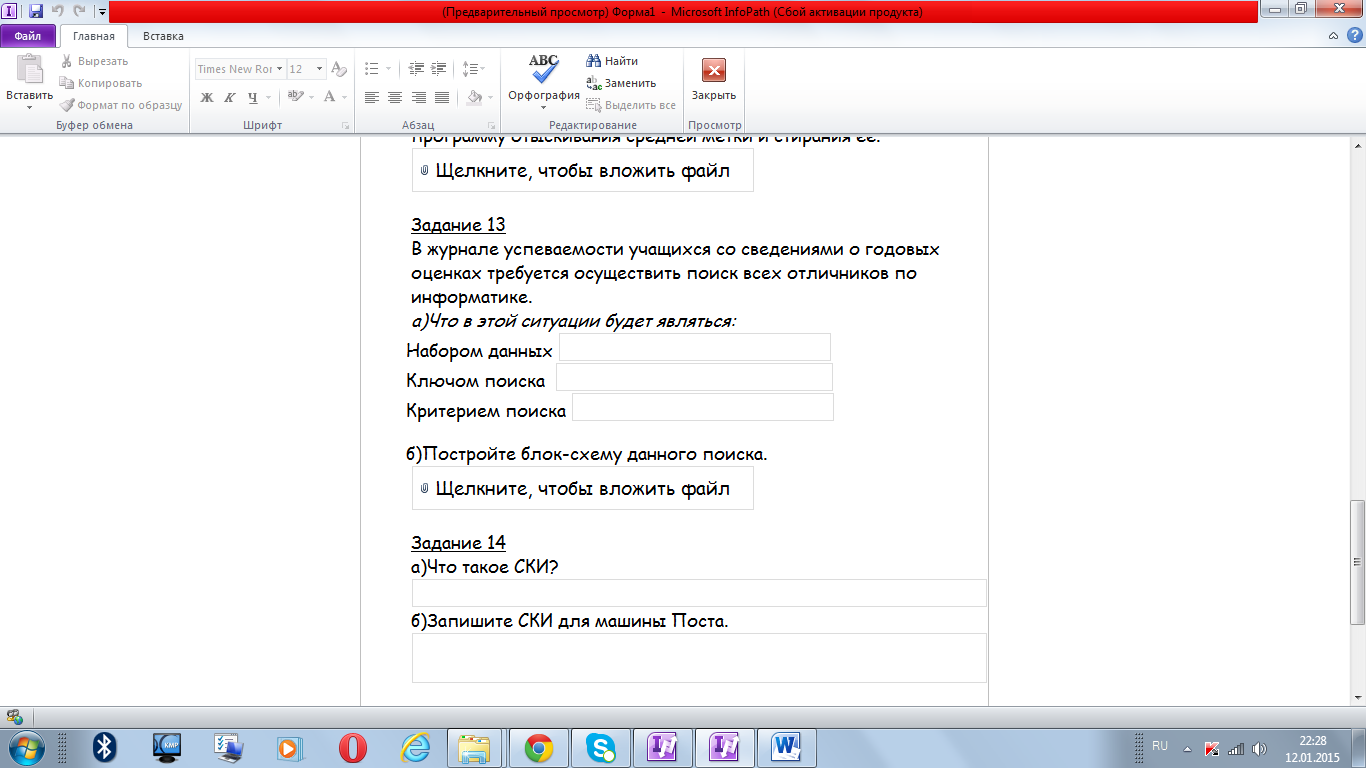This screenshot has height=768, width=1366.
Task: Open the Шрифт group dialog launcher
Action: pos(346,126)
